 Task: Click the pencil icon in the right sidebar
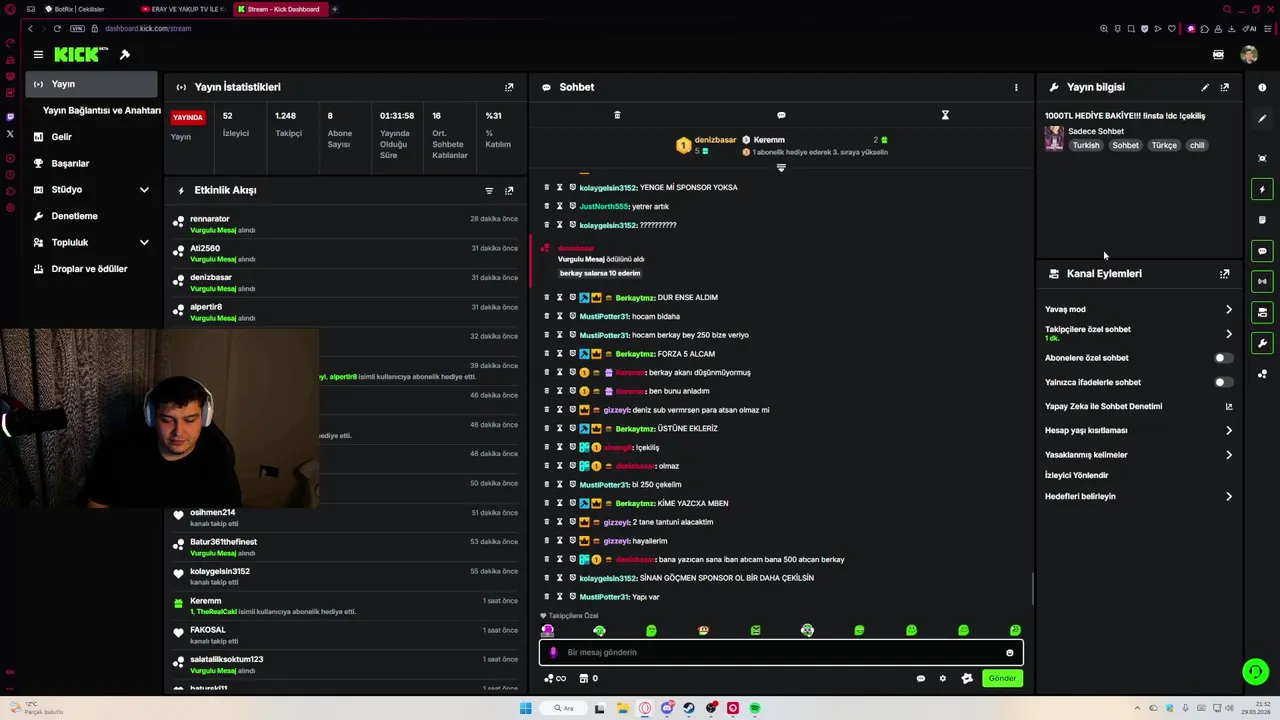(1262, 118)
